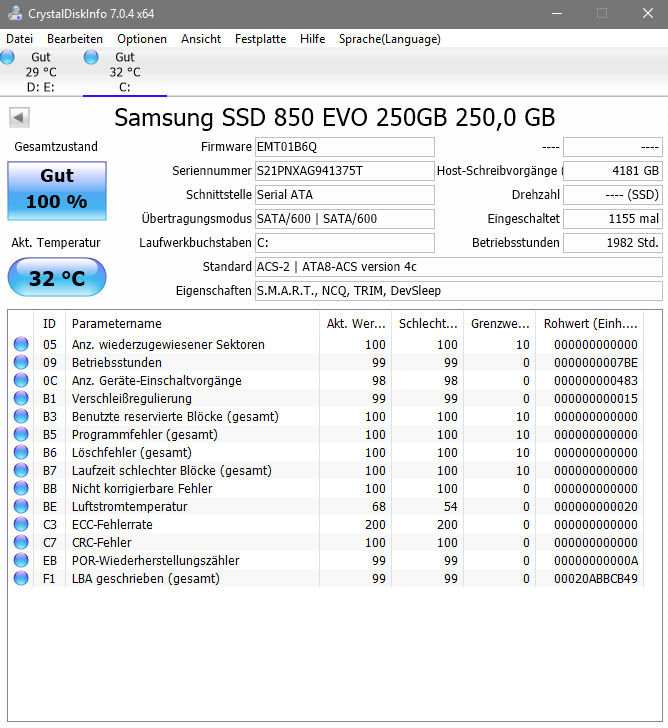This screenshot has height=728, width=668.
Task: Click the Firmware field EMT01B6Q
Action: coord(345,147)
